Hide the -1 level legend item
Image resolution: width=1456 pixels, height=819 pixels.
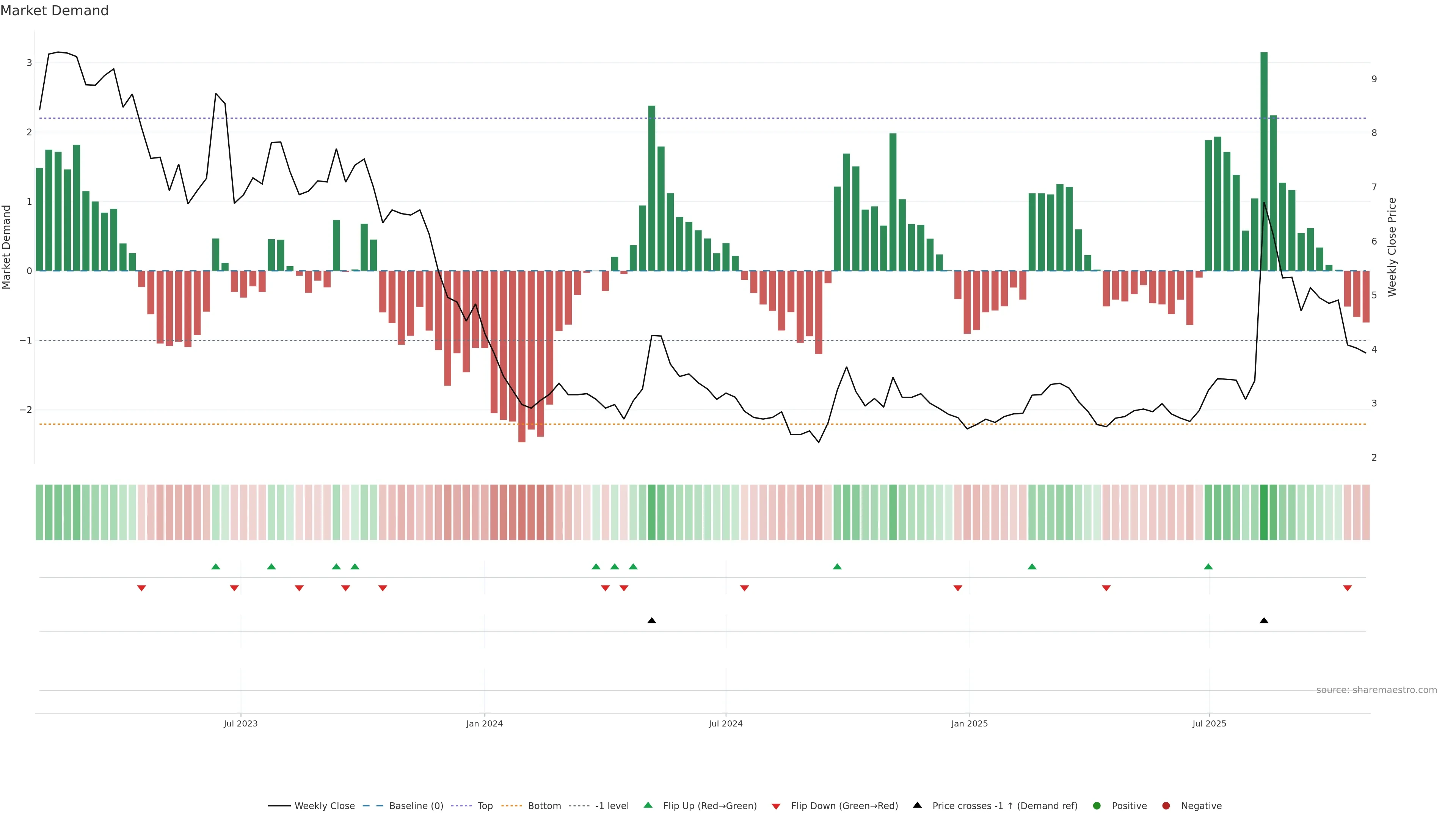coord(612,805)
